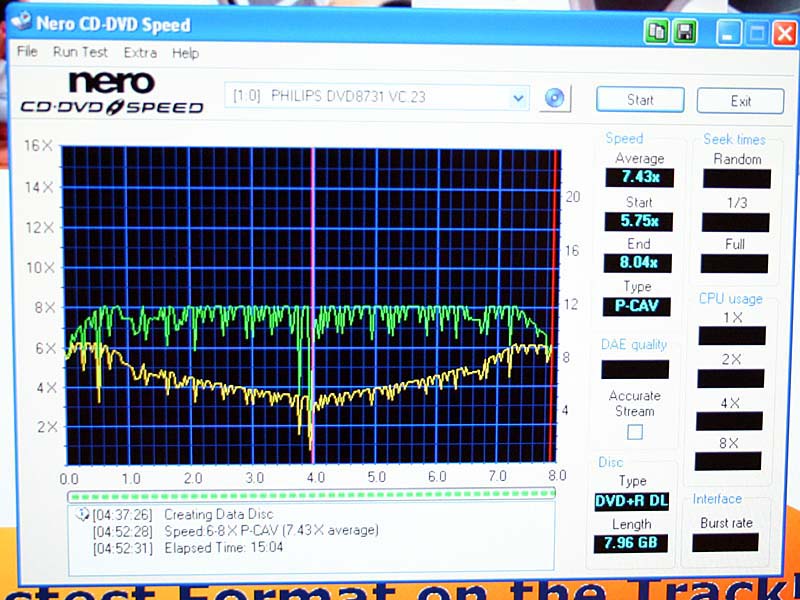Click the log timestamp [04:37:26]
Image resolution: width=800 pixels, height=600 pixels.
[122, 514]
